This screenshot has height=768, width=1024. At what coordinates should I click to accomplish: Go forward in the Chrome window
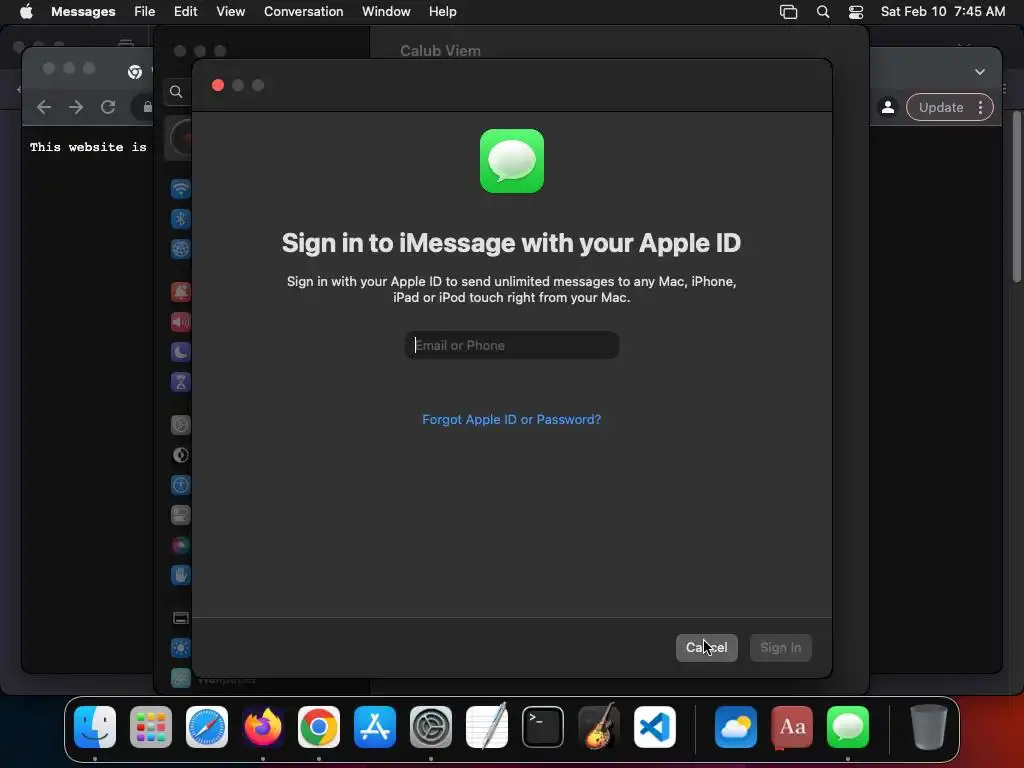pos(76,107)
